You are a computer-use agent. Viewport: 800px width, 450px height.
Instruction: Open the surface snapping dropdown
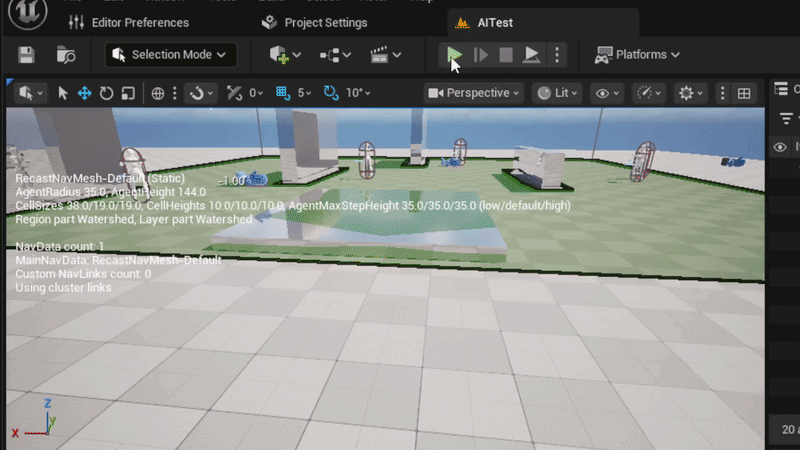201,93
